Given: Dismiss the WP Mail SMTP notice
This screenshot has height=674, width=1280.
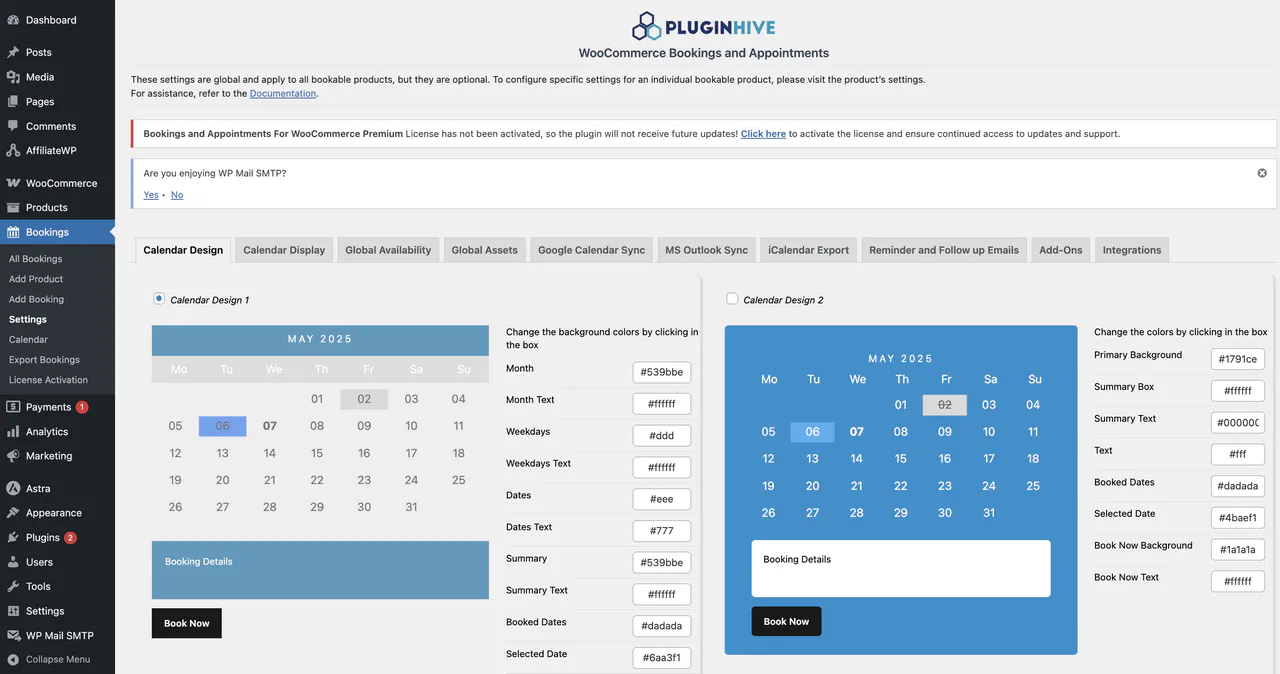Looking at the screenshot, I should [x=1262, y=173].
